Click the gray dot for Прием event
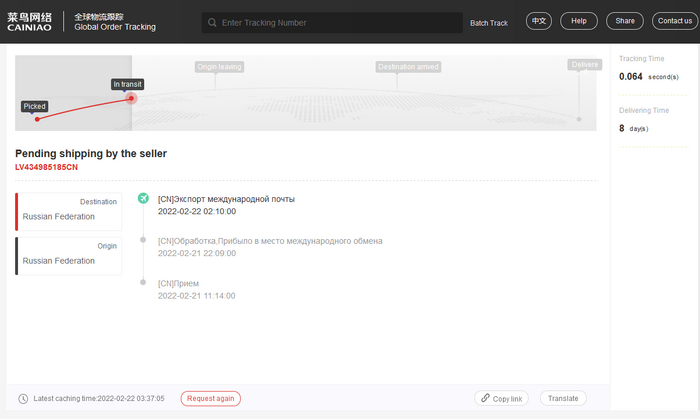 [x=143, y=282]
